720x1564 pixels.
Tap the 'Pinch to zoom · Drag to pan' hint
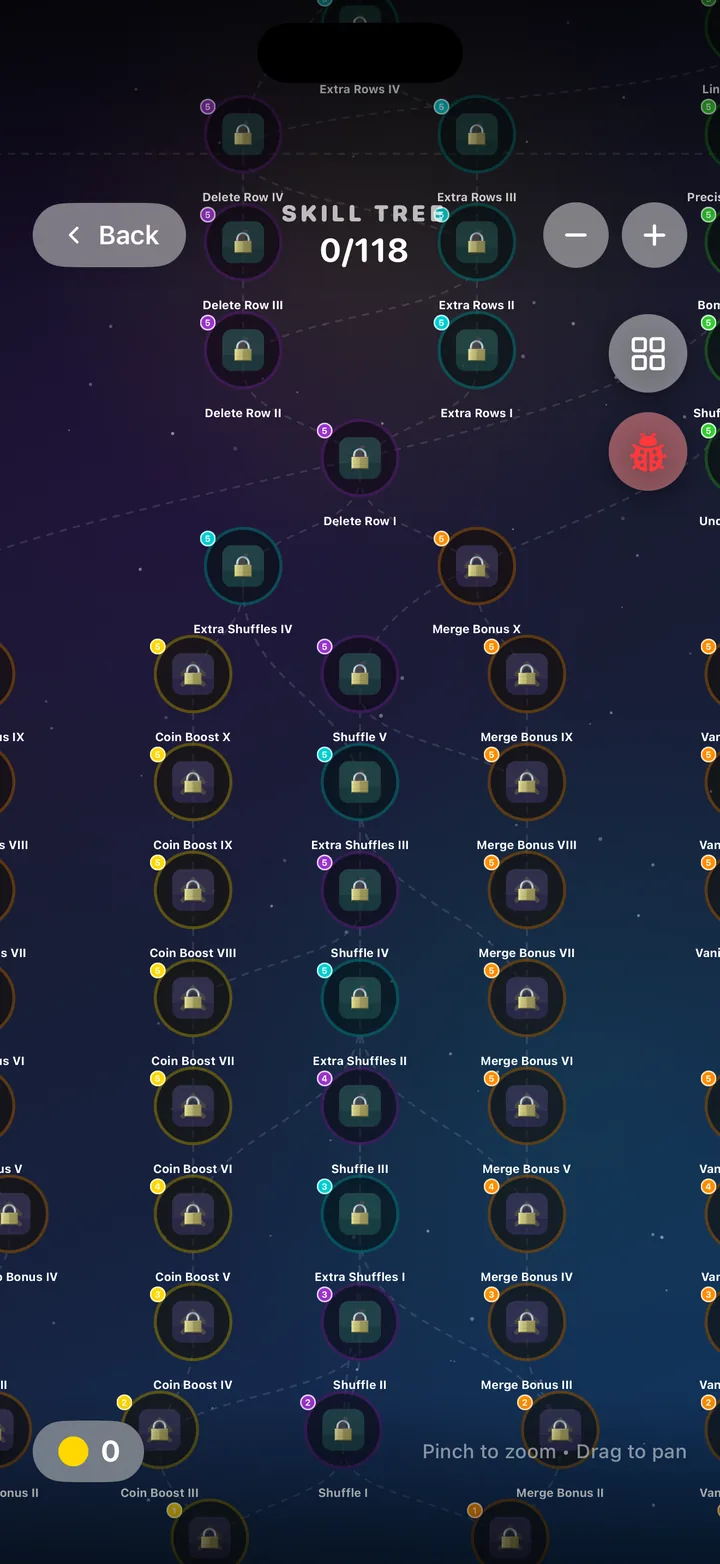tap(554, 1452)
